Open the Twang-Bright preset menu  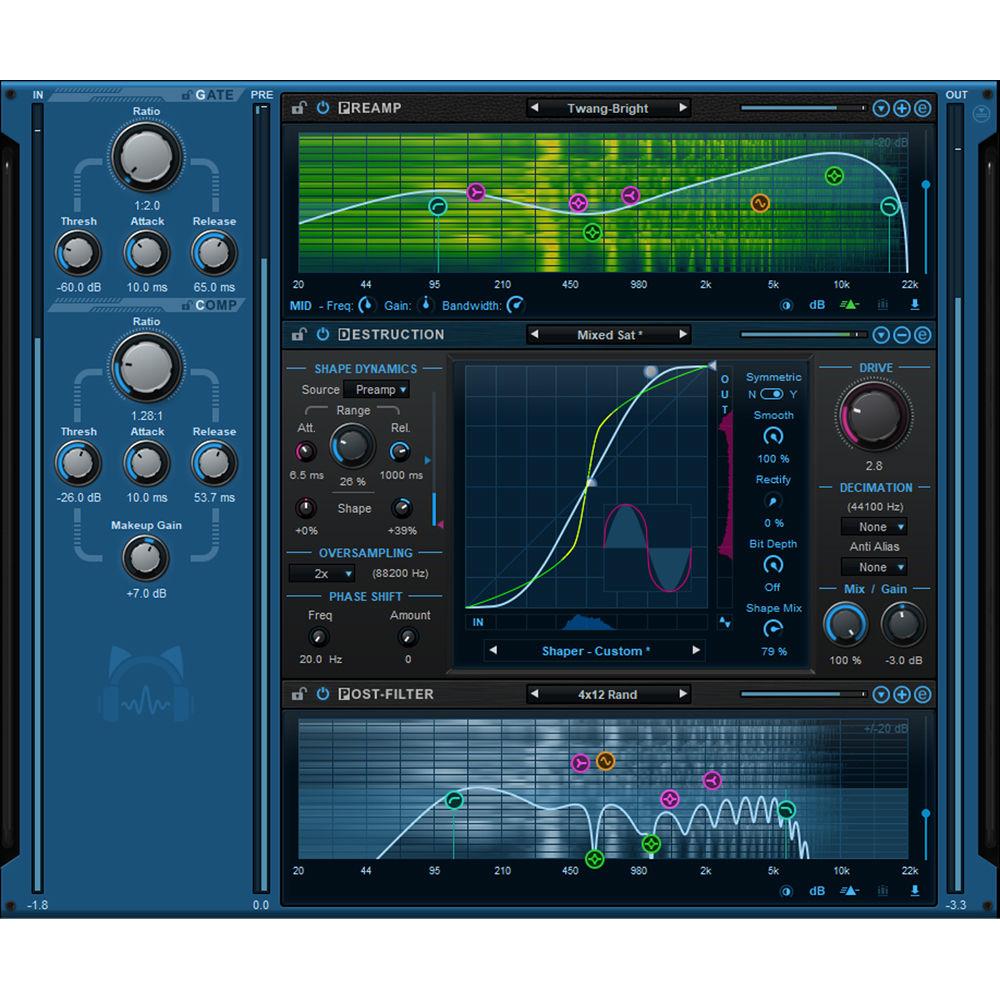pos(608,108)
